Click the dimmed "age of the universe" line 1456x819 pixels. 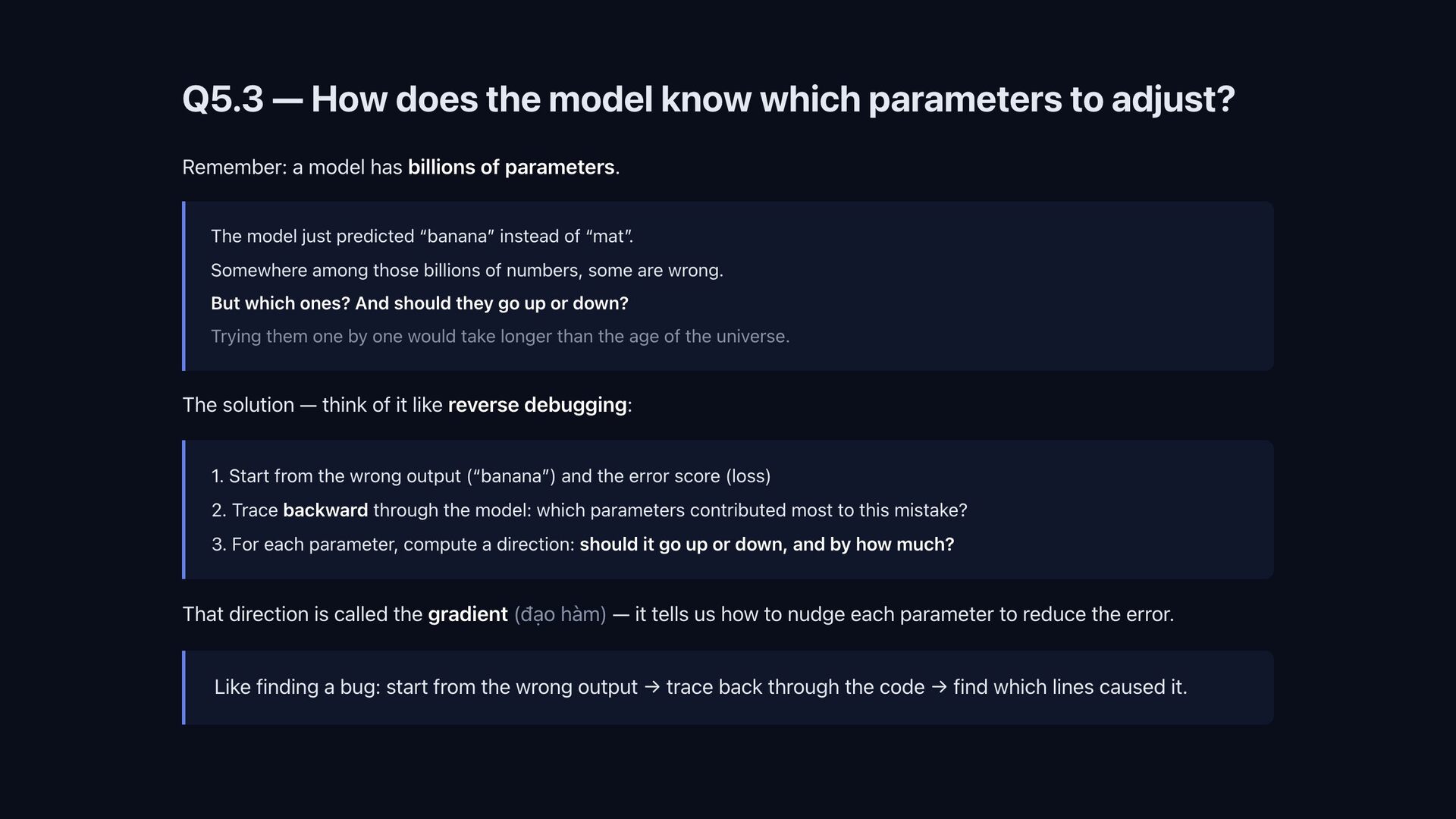tap(500, 336)
